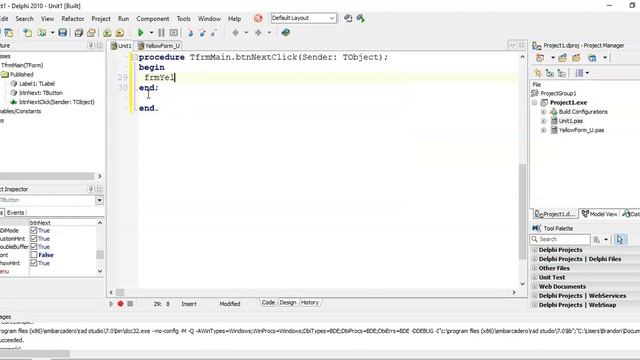Viewport: 640px width, 360px height.
Task: Click the Pause program toolbar icon
Action: 161,33
